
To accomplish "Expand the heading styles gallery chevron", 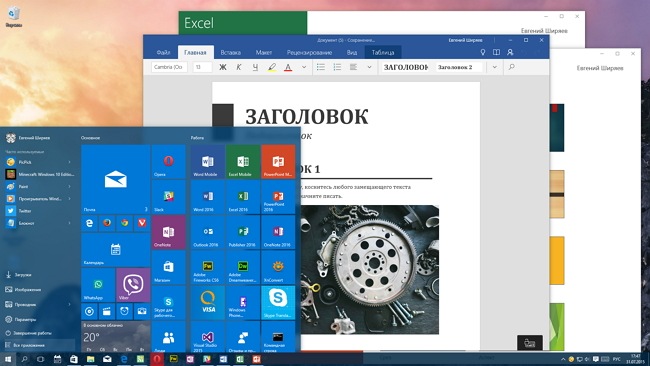I will (495, 67).
